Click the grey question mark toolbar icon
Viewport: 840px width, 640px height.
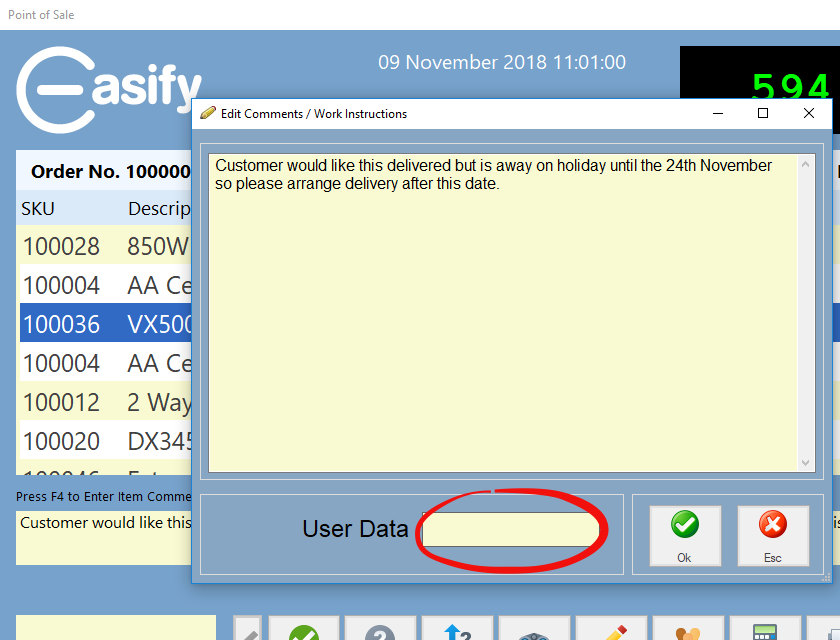point(380,630)
